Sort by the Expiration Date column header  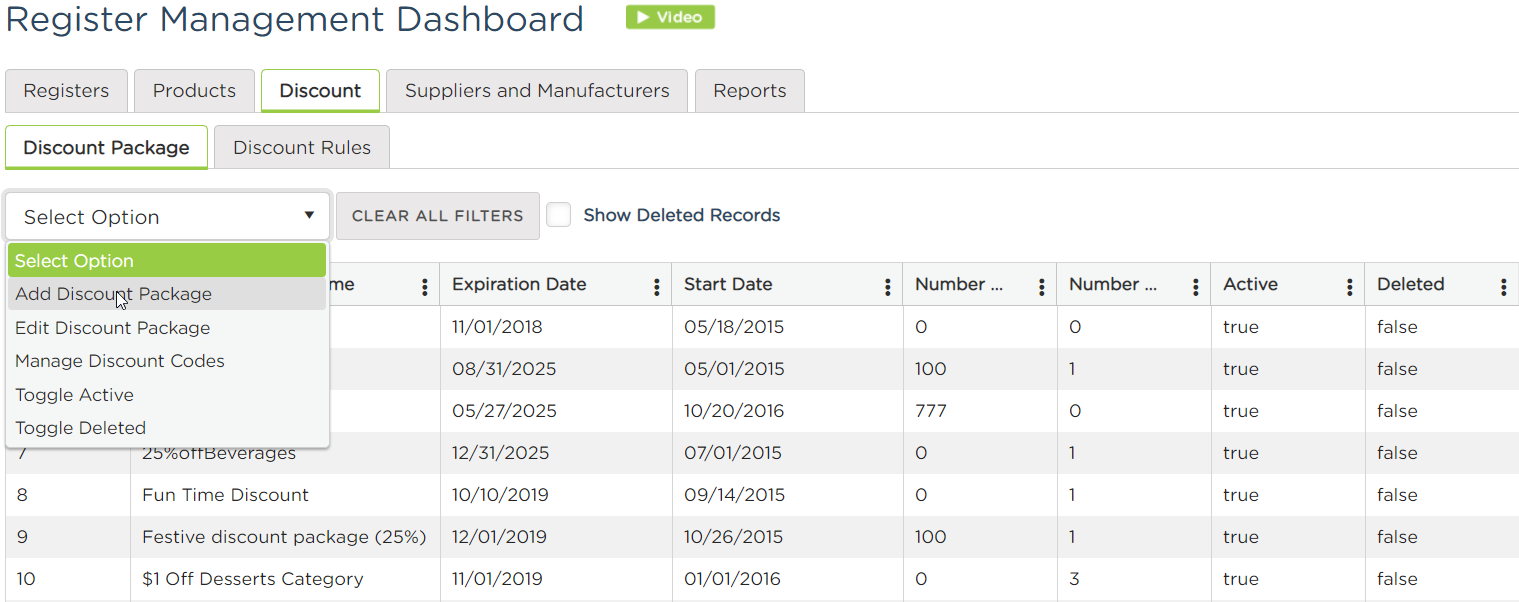519,284
